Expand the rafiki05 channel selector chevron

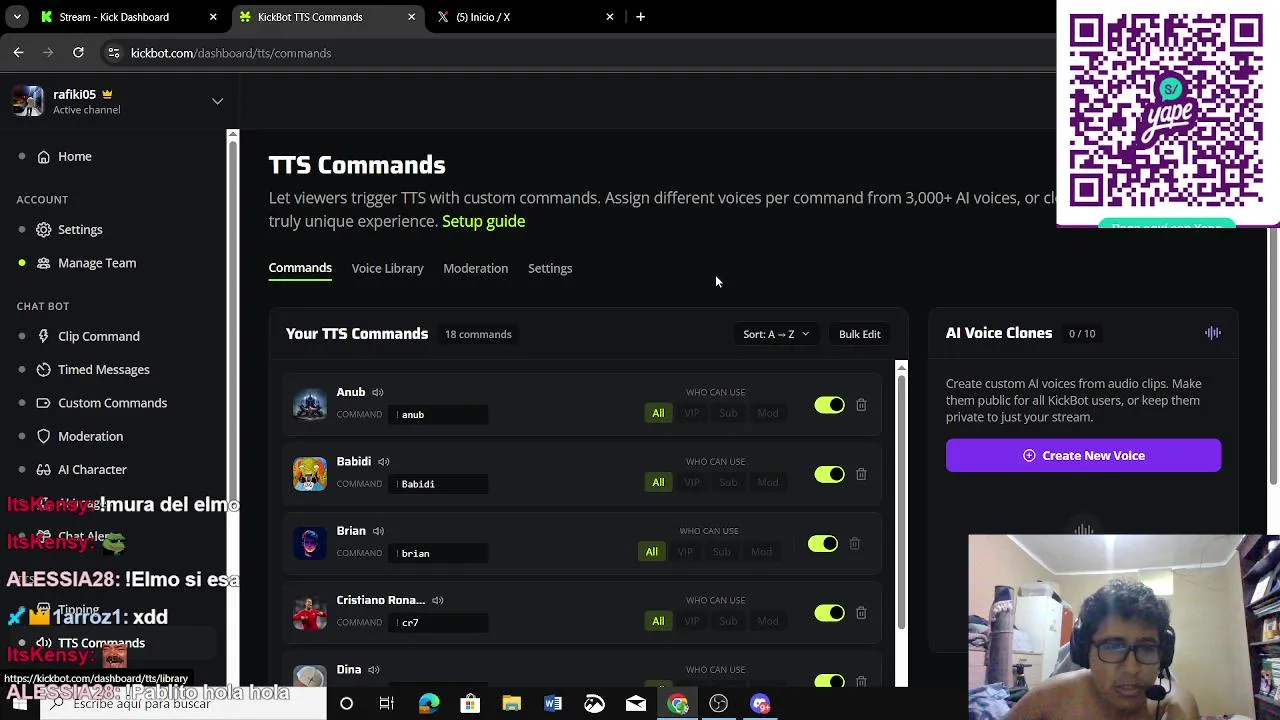217,101
